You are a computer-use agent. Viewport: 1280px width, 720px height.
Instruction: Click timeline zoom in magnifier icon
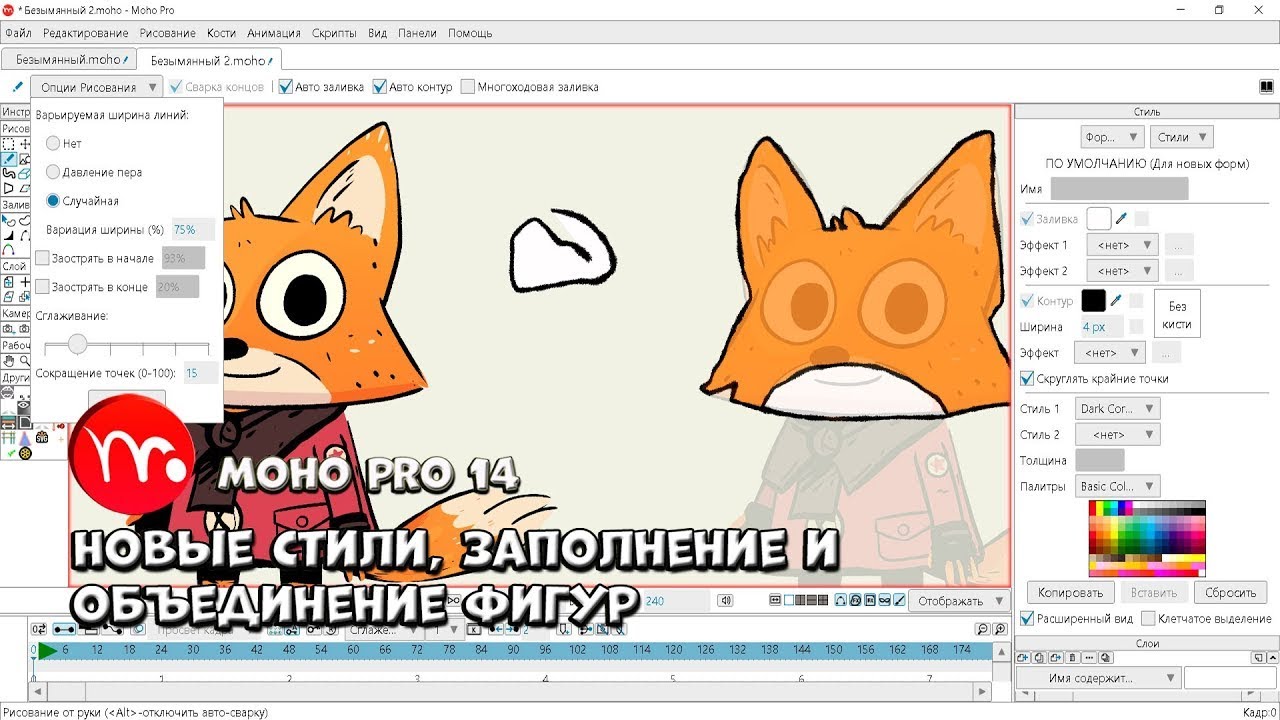click(x=999, y=629)
